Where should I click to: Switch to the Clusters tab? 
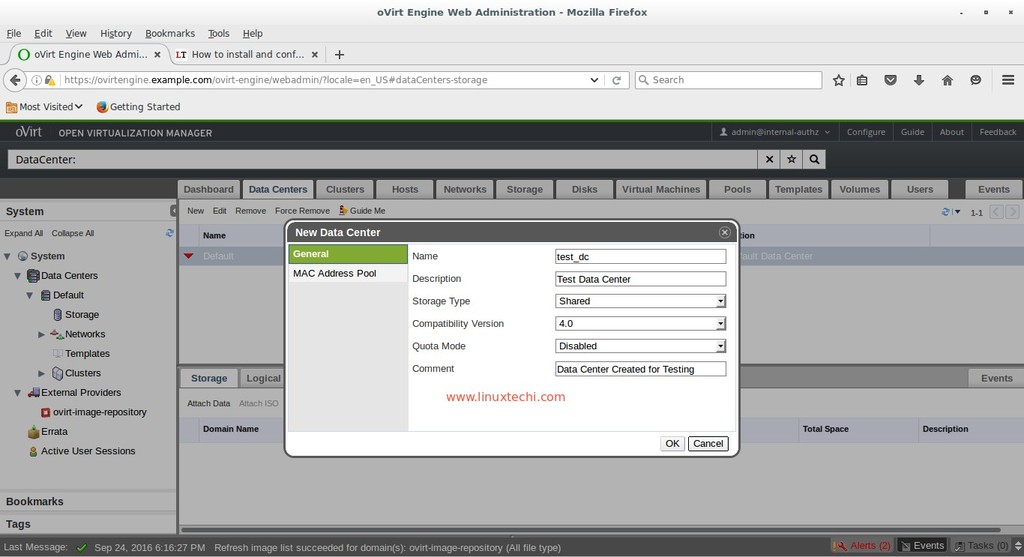345,189
